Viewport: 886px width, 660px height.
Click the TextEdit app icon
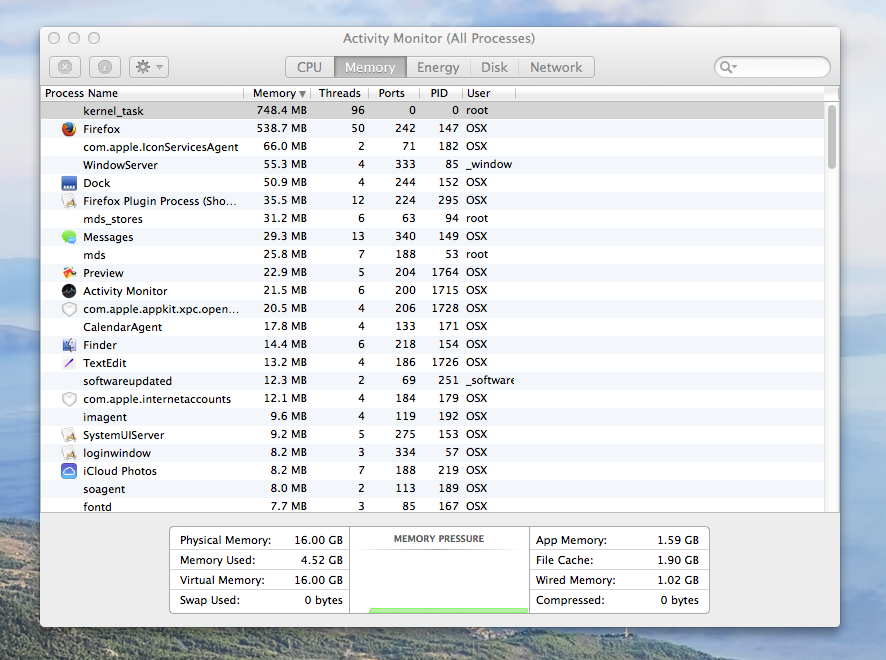pyautogui.click(x=69, y=363)
